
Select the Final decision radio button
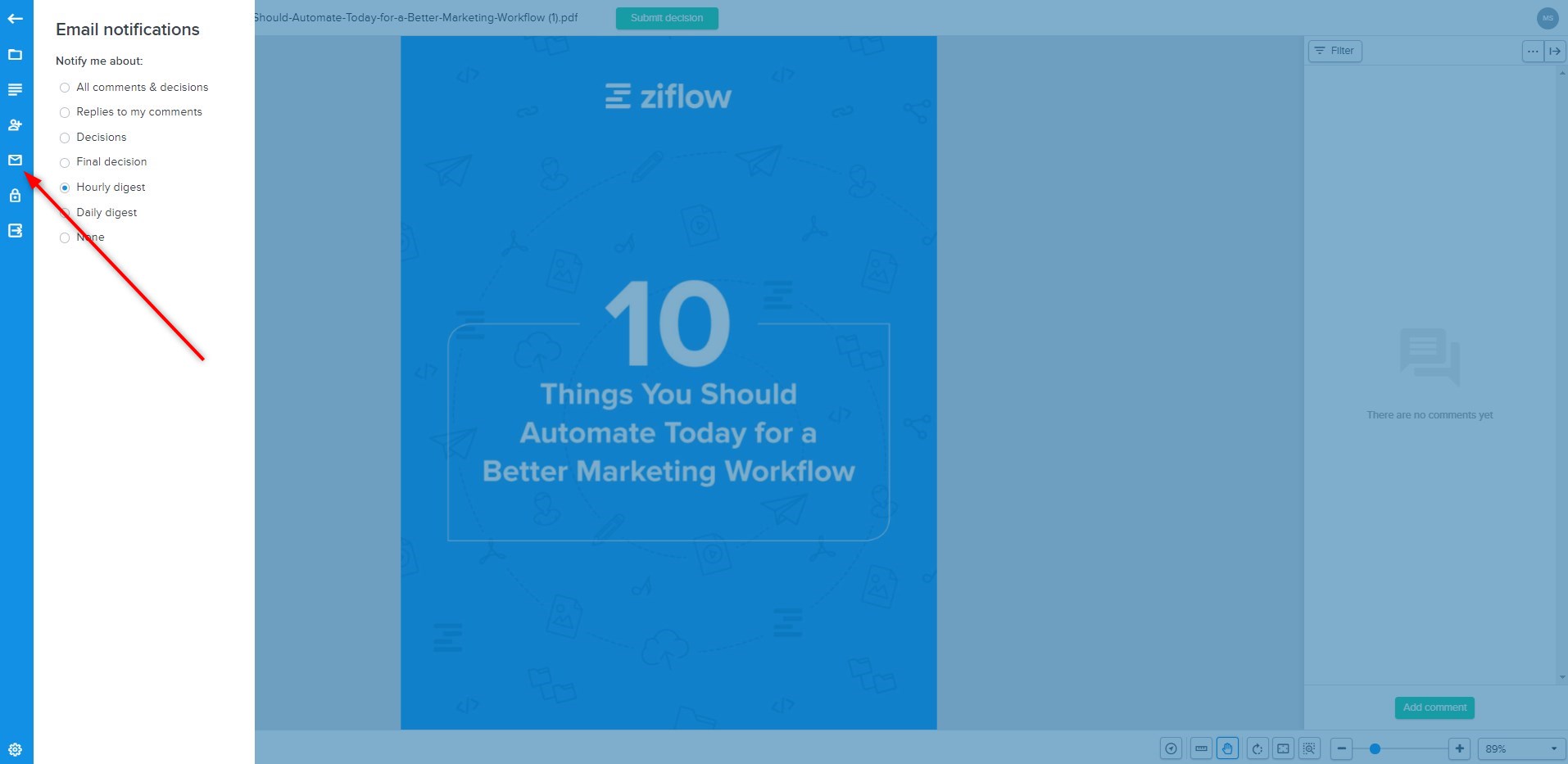[65, 162]
